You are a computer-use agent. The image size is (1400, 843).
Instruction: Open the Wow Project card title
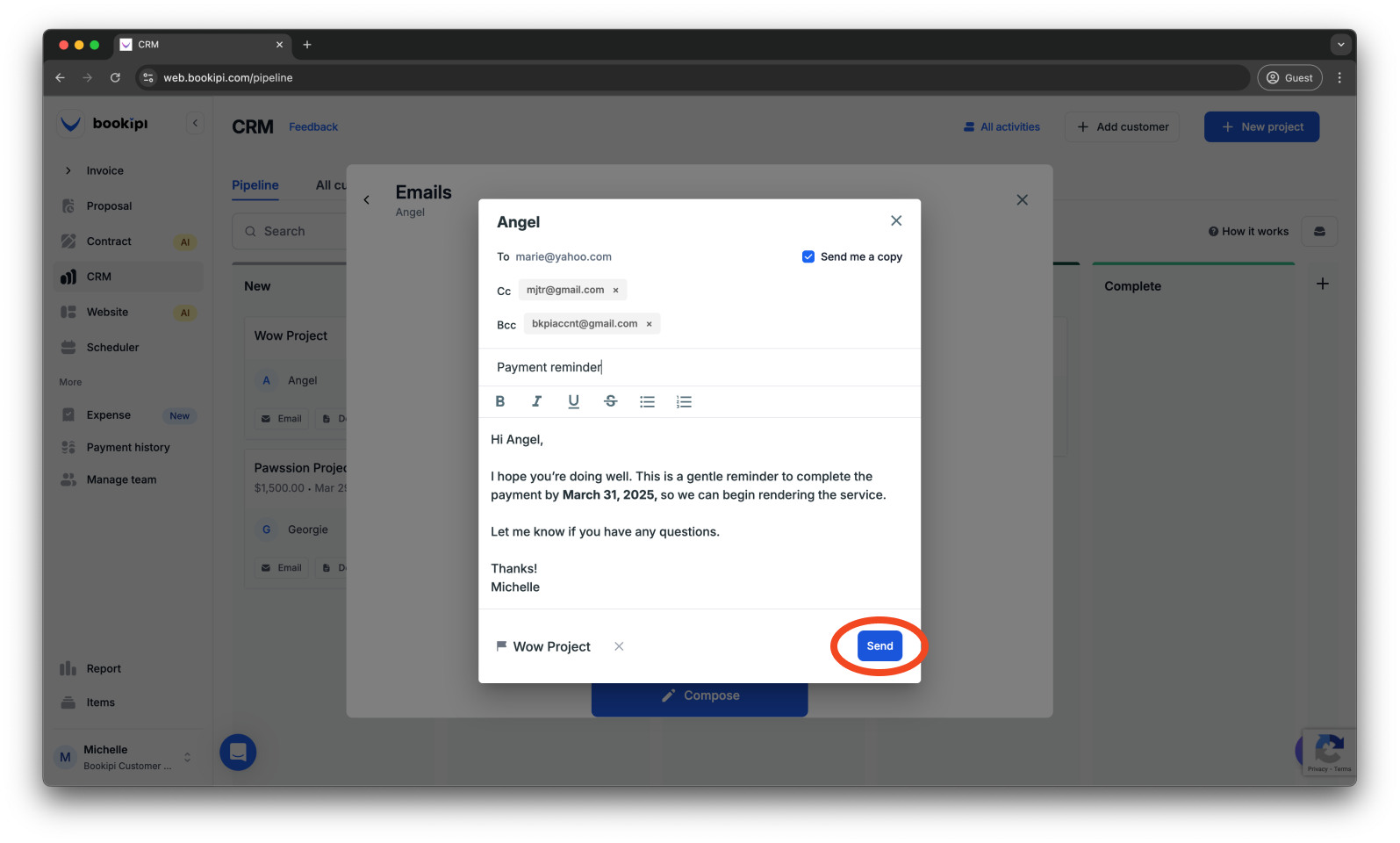click(291, 336)
